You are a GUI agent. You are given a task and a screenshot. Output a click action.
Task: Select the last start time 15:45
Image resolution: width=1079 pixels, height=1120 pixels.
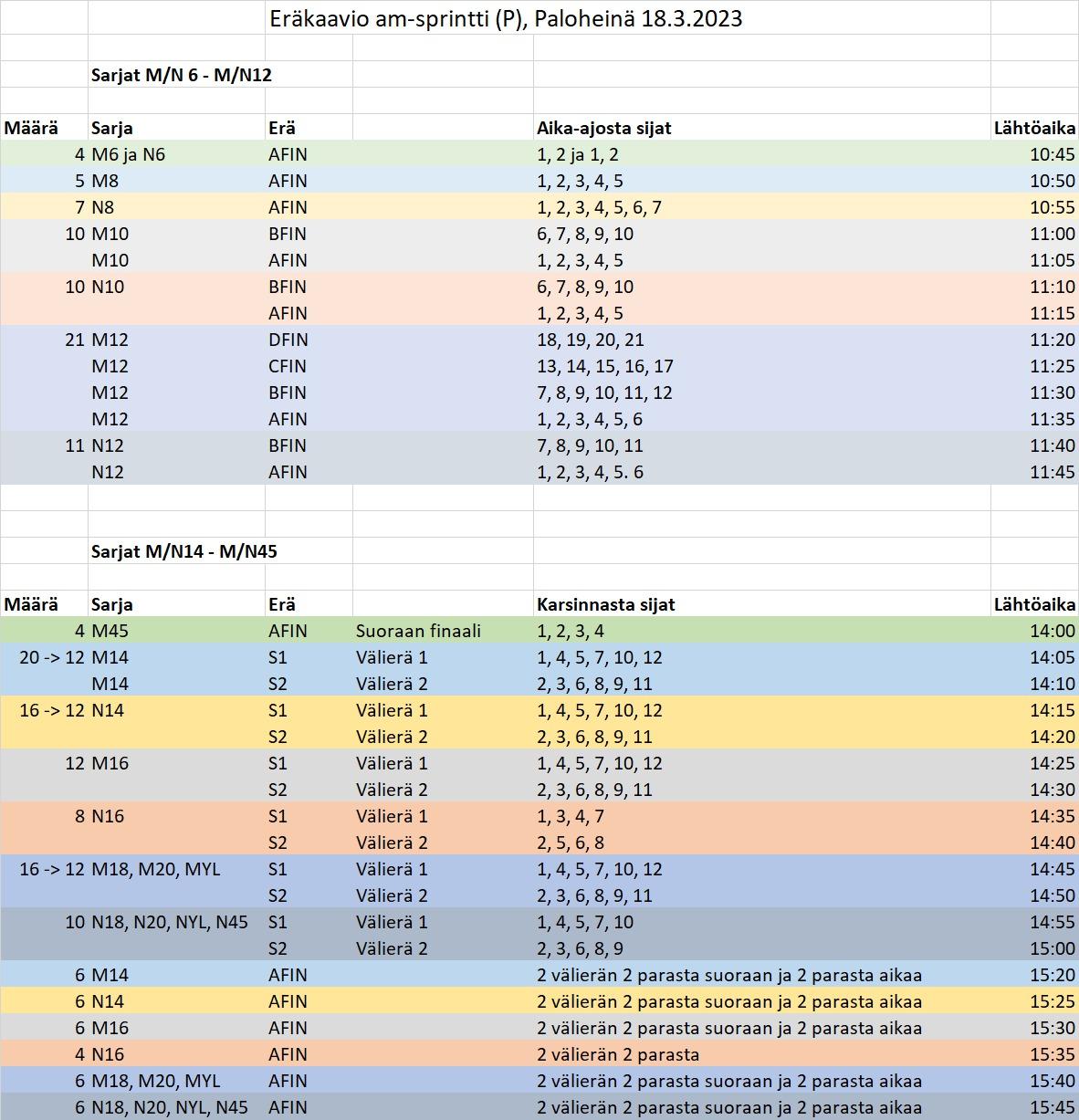click(1053, 1107)
